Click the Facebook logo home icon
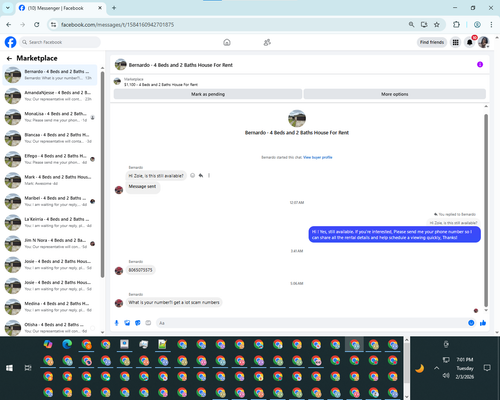Image resolution: width=500 pixels, height=400 pixels. pos(10,42)
